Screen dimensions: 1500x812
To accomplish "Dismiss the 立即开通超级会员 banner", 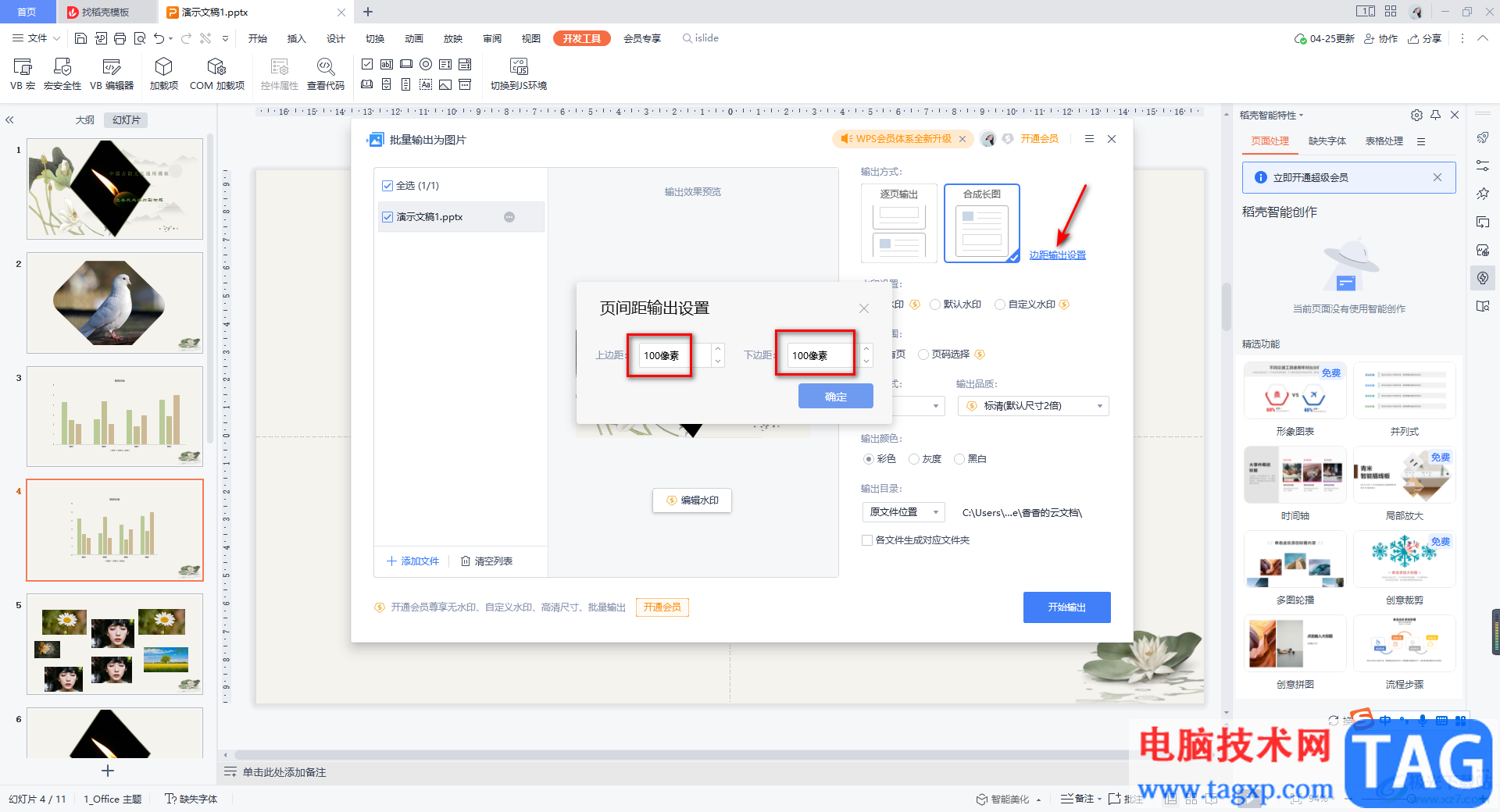I will tap(1437, 177).
